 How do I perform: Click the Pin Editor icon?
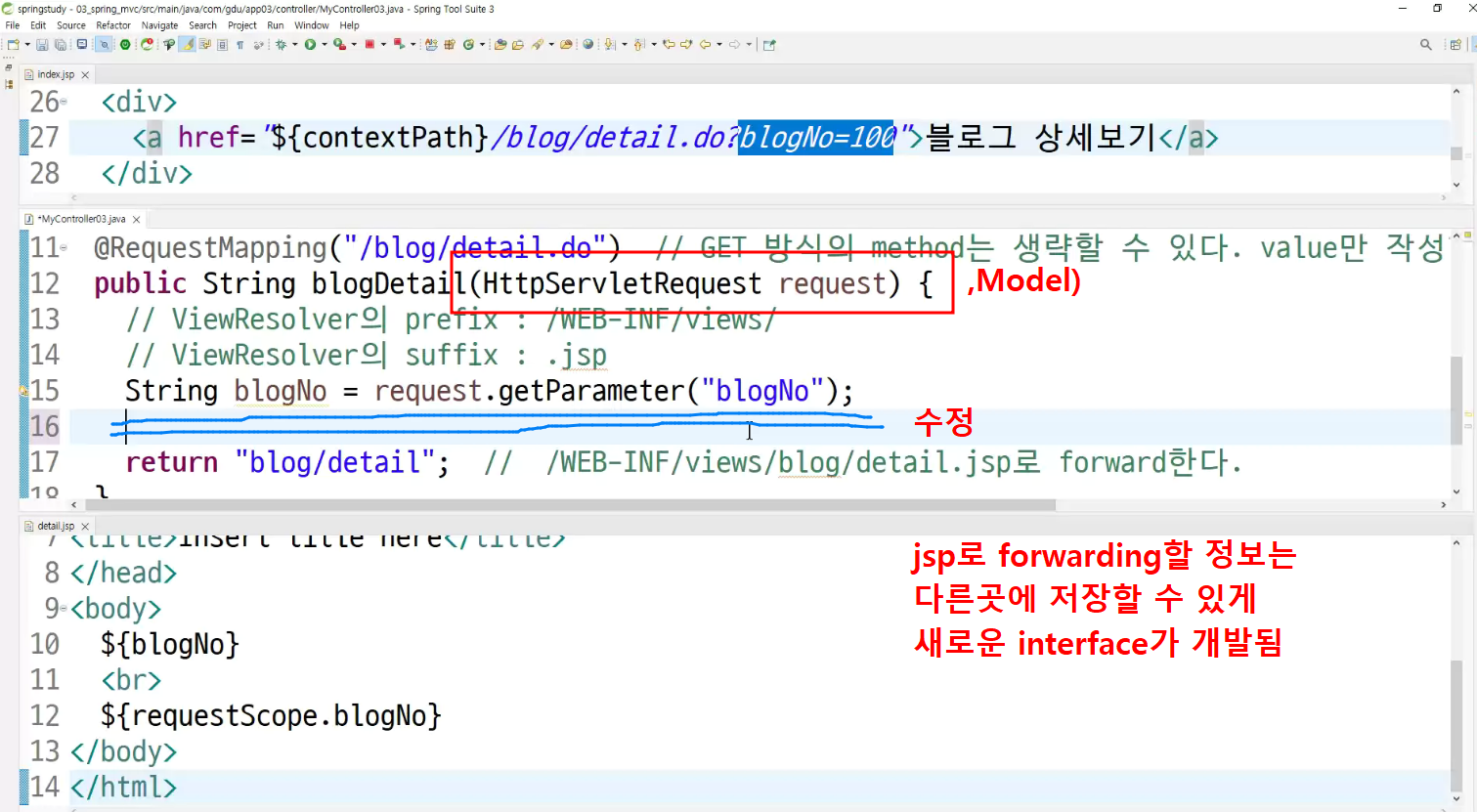coord(769,44)
